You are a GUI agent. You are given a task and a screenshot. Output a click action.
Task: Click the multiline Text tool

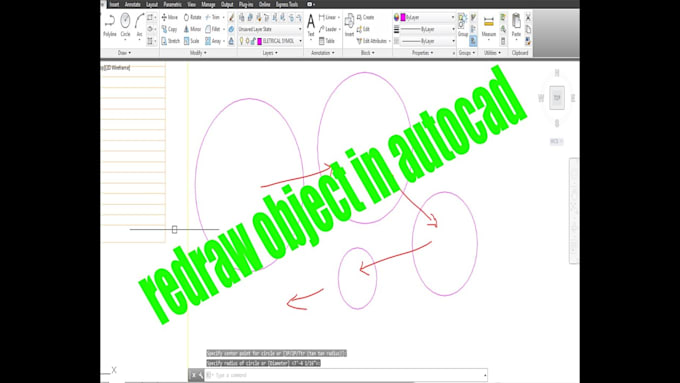pyautogui.click(x=311, y=25)
